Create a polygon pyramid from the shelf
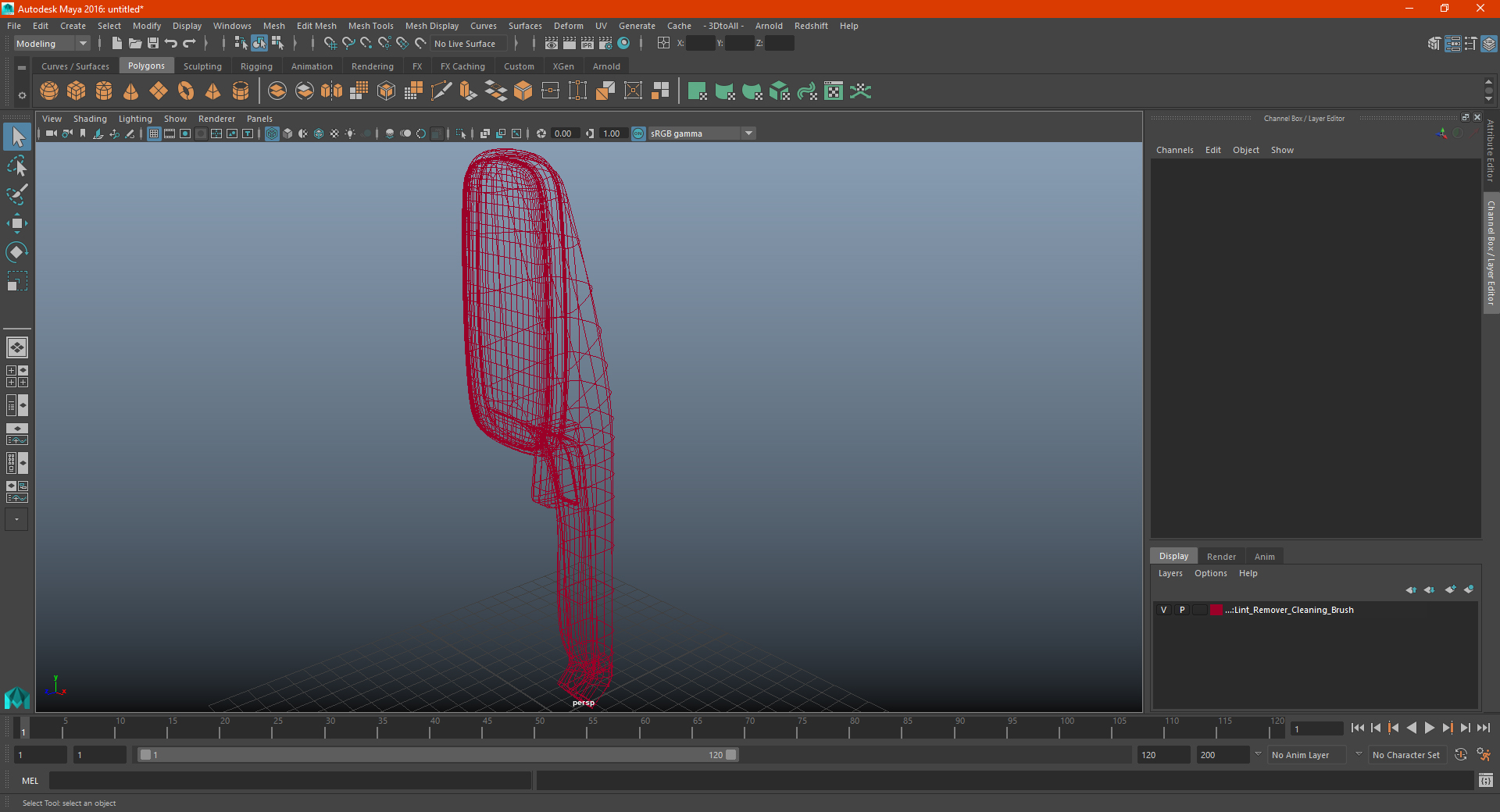Screen dimensions: 1500x812 pos(213,91)
